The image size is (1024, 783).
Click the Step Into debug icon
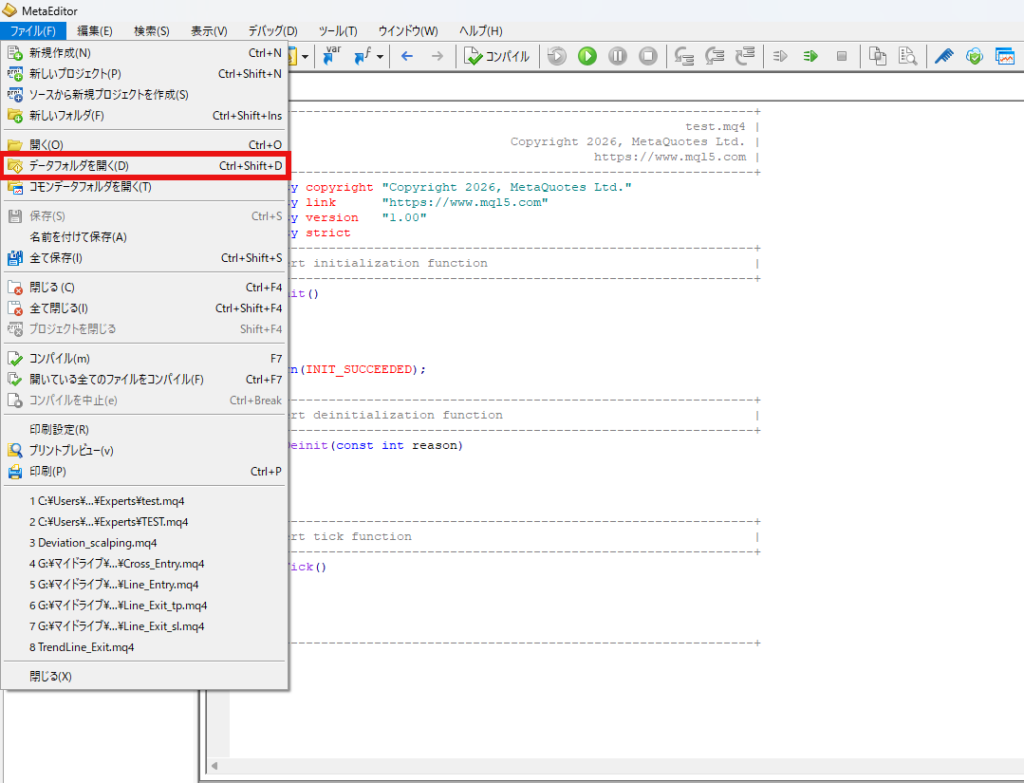pos(684,56)
